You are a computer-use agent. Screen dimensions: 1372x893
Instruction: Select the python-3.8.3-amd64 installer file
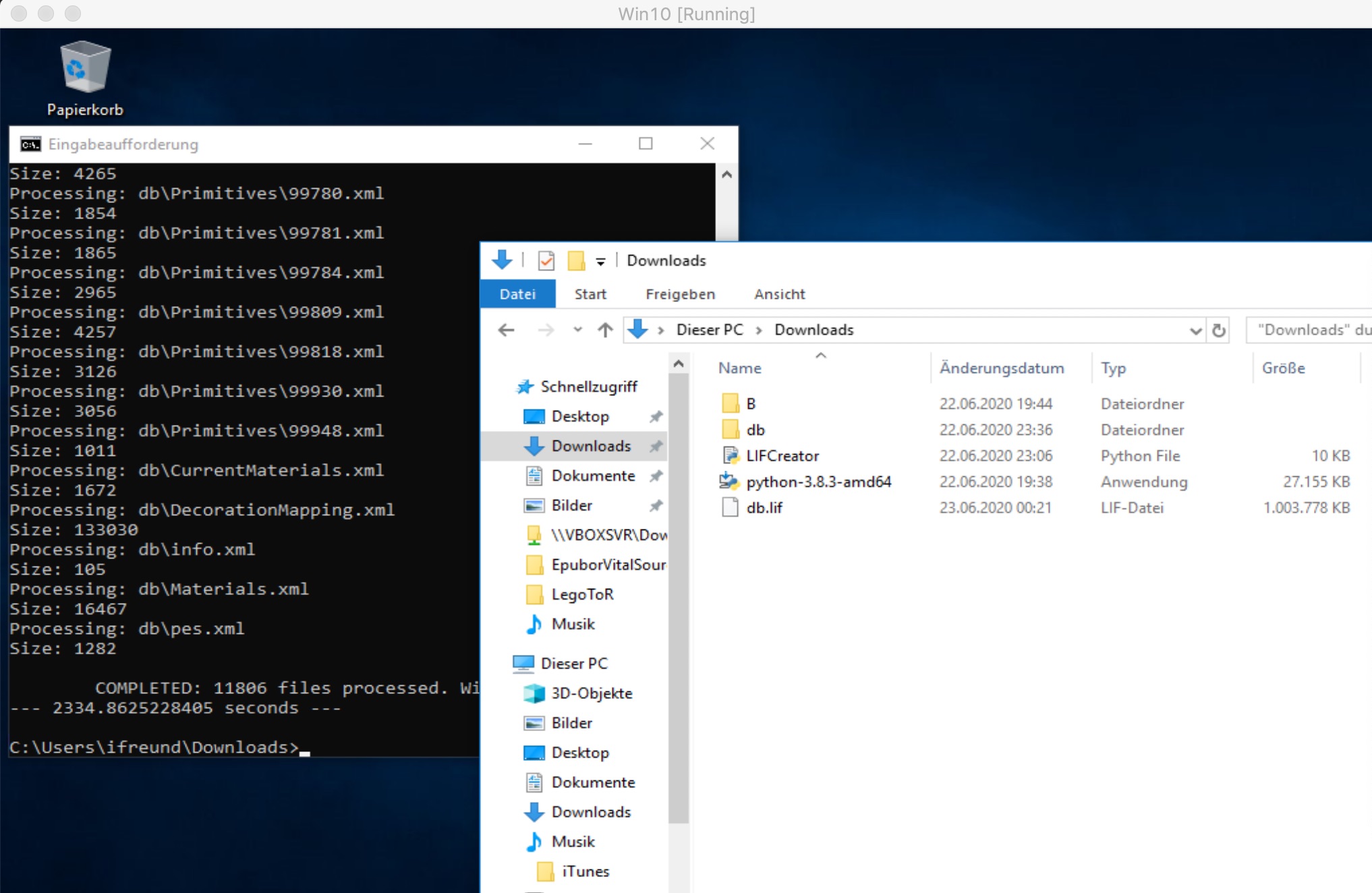818,482
